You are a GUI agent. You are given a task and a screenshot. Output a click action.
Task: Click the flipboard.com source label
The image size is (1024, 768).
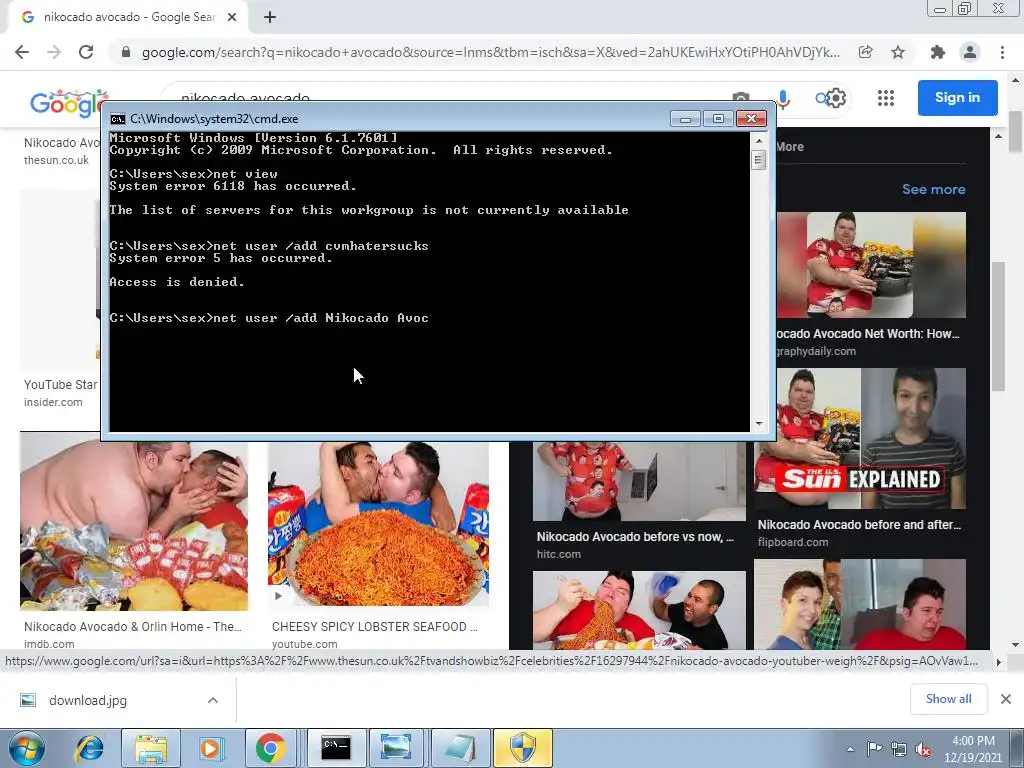click(x=793, y=542)
